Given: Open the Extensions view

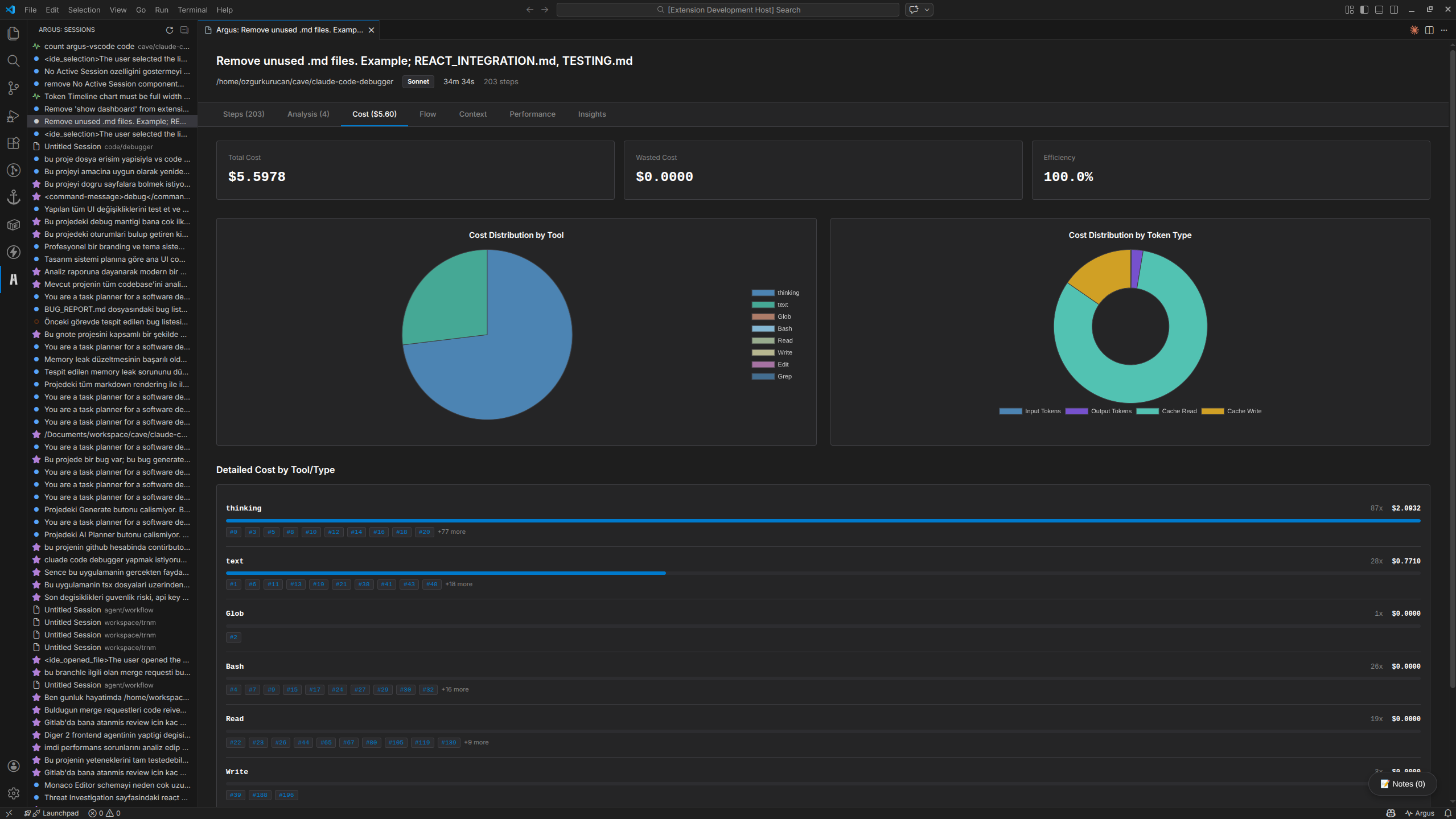Looking at the screenshot, I should (x=14, y=143).
